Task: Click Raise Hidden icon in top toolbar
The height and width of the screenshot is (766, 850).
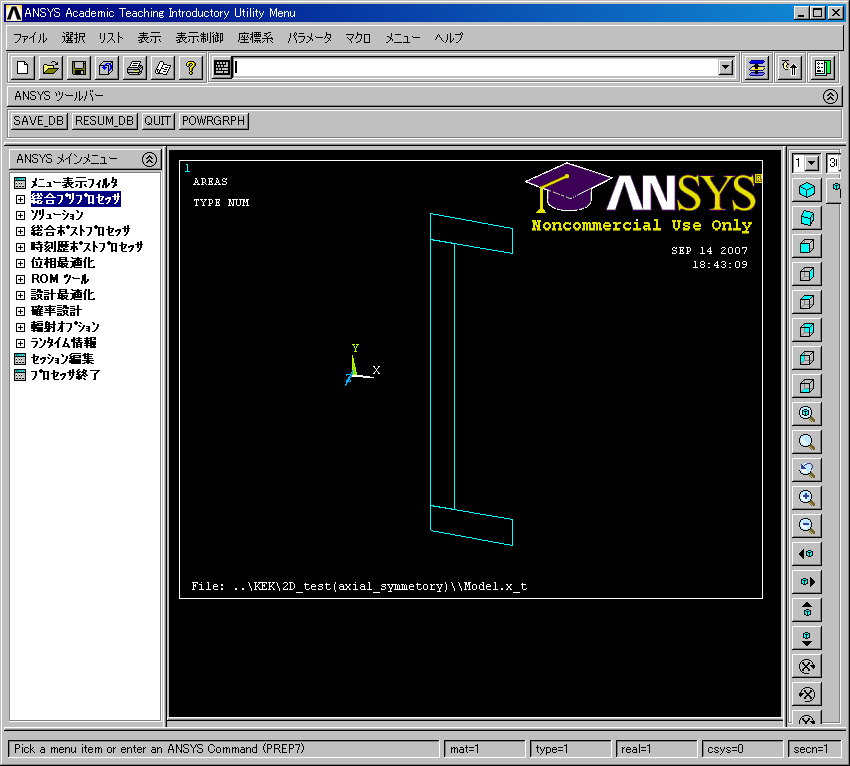Action: pyautogui.click(x=757, y=68)
